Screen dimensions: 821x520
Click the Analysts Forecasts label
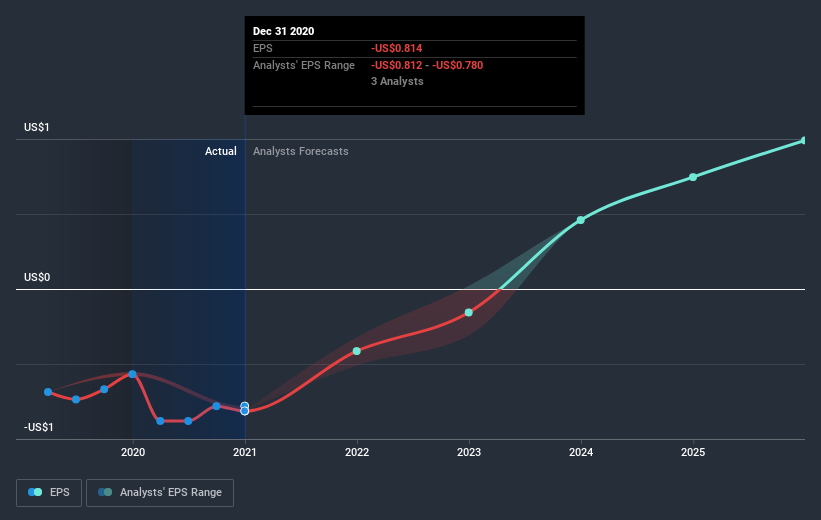click(x=301, y=151)
